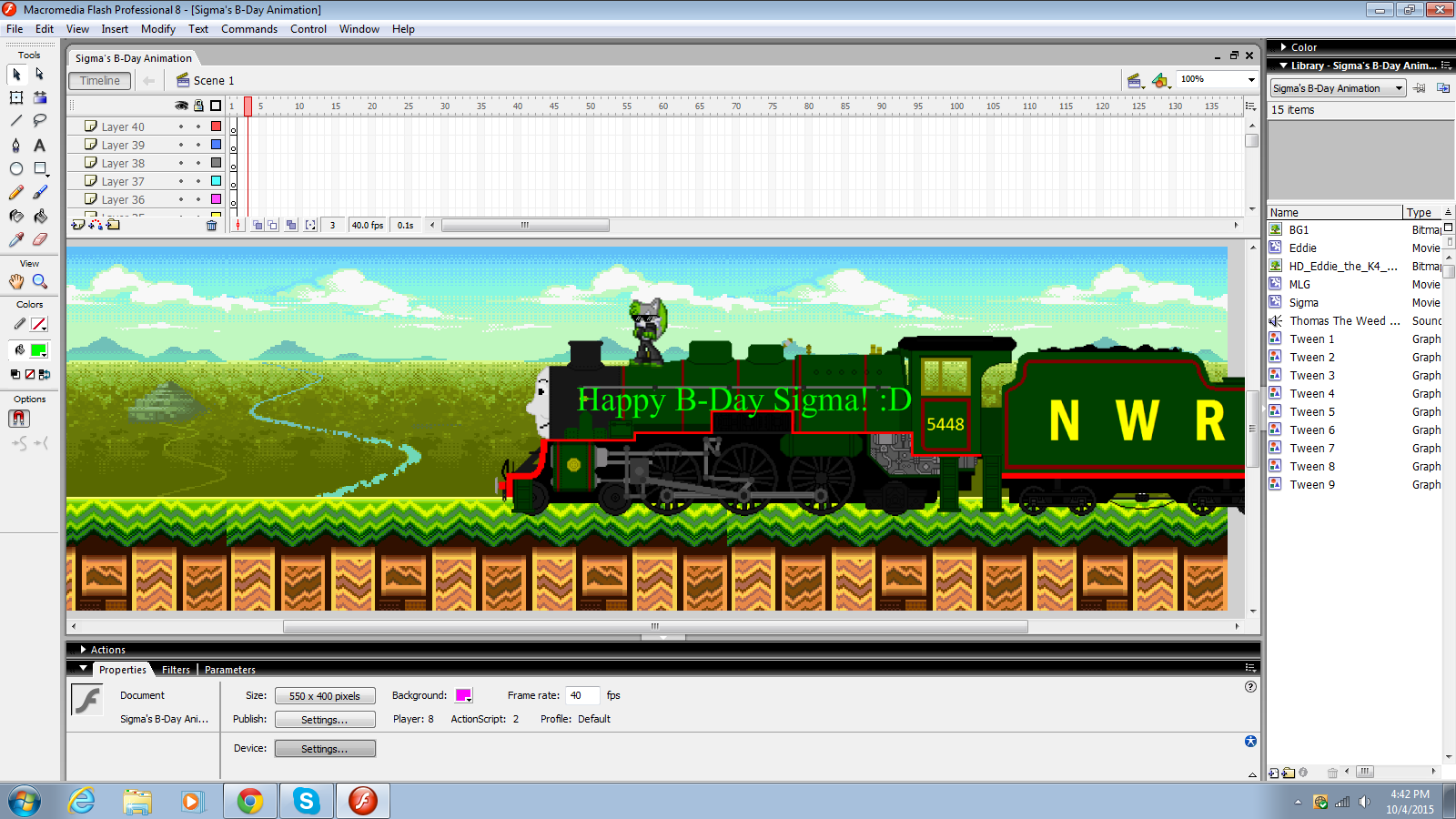Collapse the Library panel
This screenshot has height=819, width=1456.
point(1283,66)
